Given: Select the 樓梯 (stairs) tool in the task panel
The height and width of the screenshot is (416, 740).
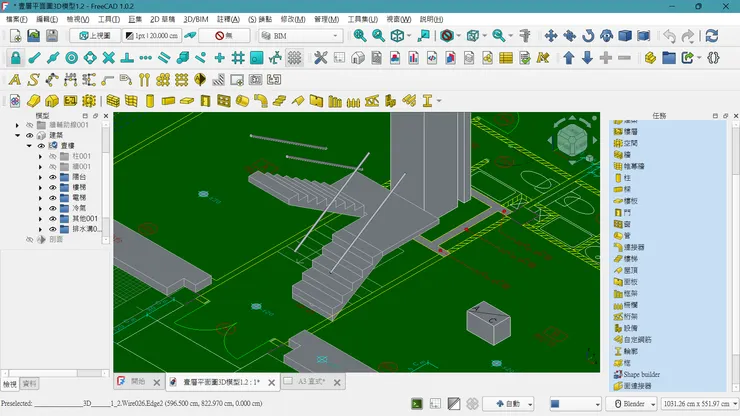Looking at the screenshot, I should click(629, 257).
